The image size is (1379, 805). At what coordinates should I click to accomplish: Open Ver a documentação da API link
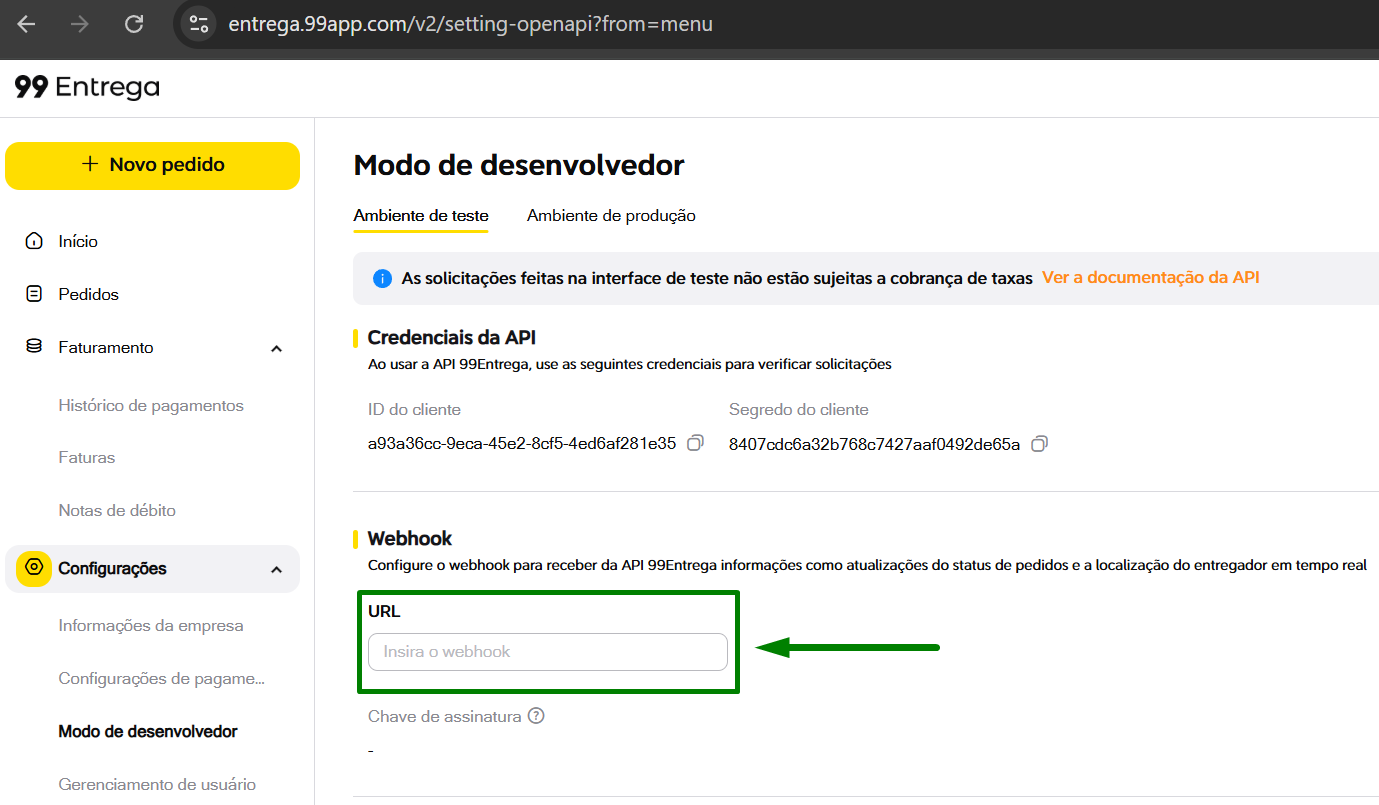[x=1151, y=278]
